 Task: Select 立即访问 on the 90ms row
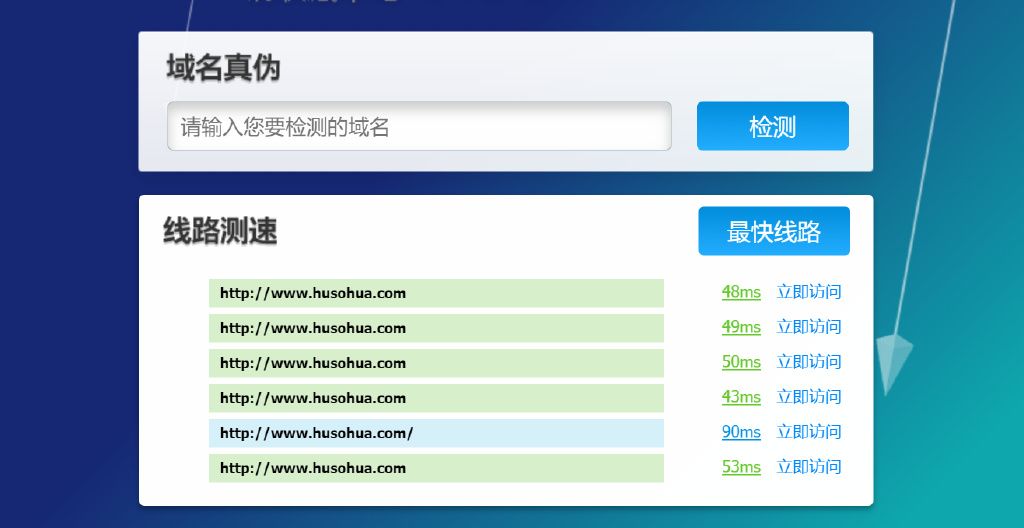point(808,432)
